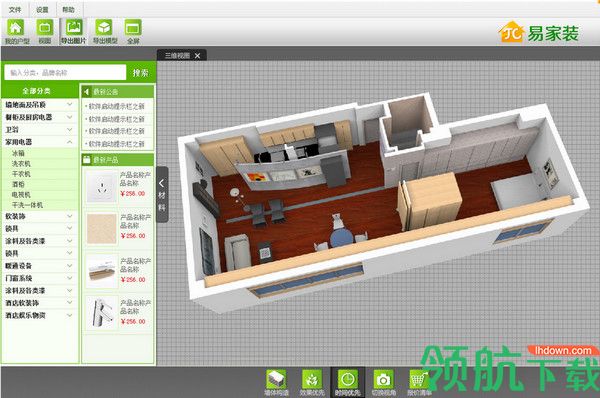This screenshot has height=398, width=600.
Task: Close the 三维视图 tab with X
Action: (x=197, y=56)
